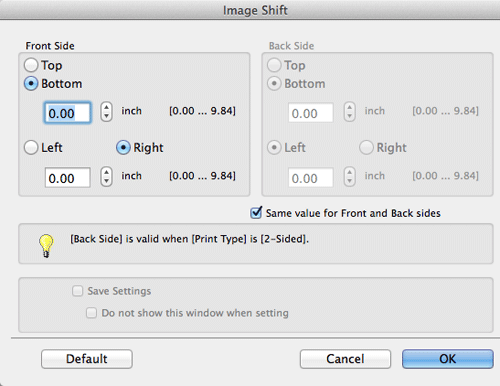Select the Back Side Top radio button
Viewport: 500px width, 386px height.
tap(274, 65)
